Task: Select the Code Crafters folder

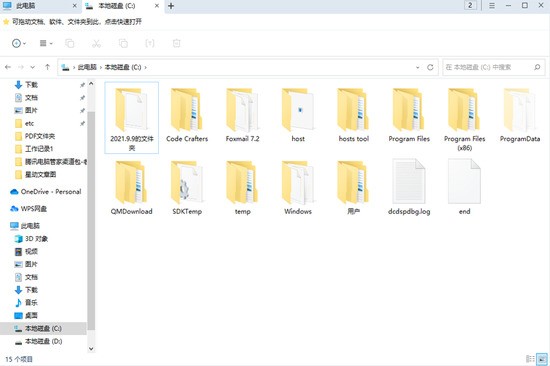Action: (187, 115)
